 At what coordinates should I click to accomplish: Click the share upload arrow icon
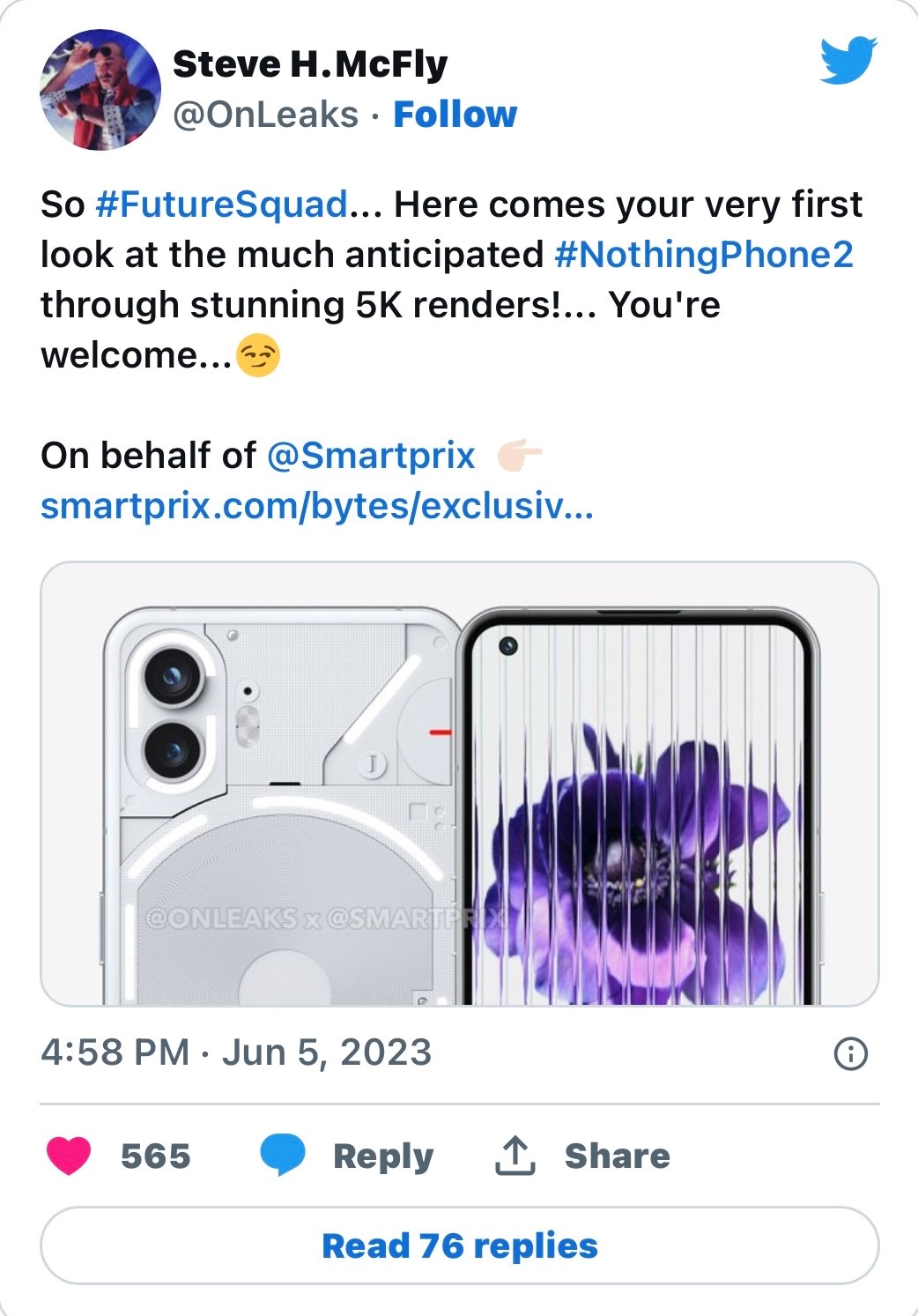point(515,1156)
